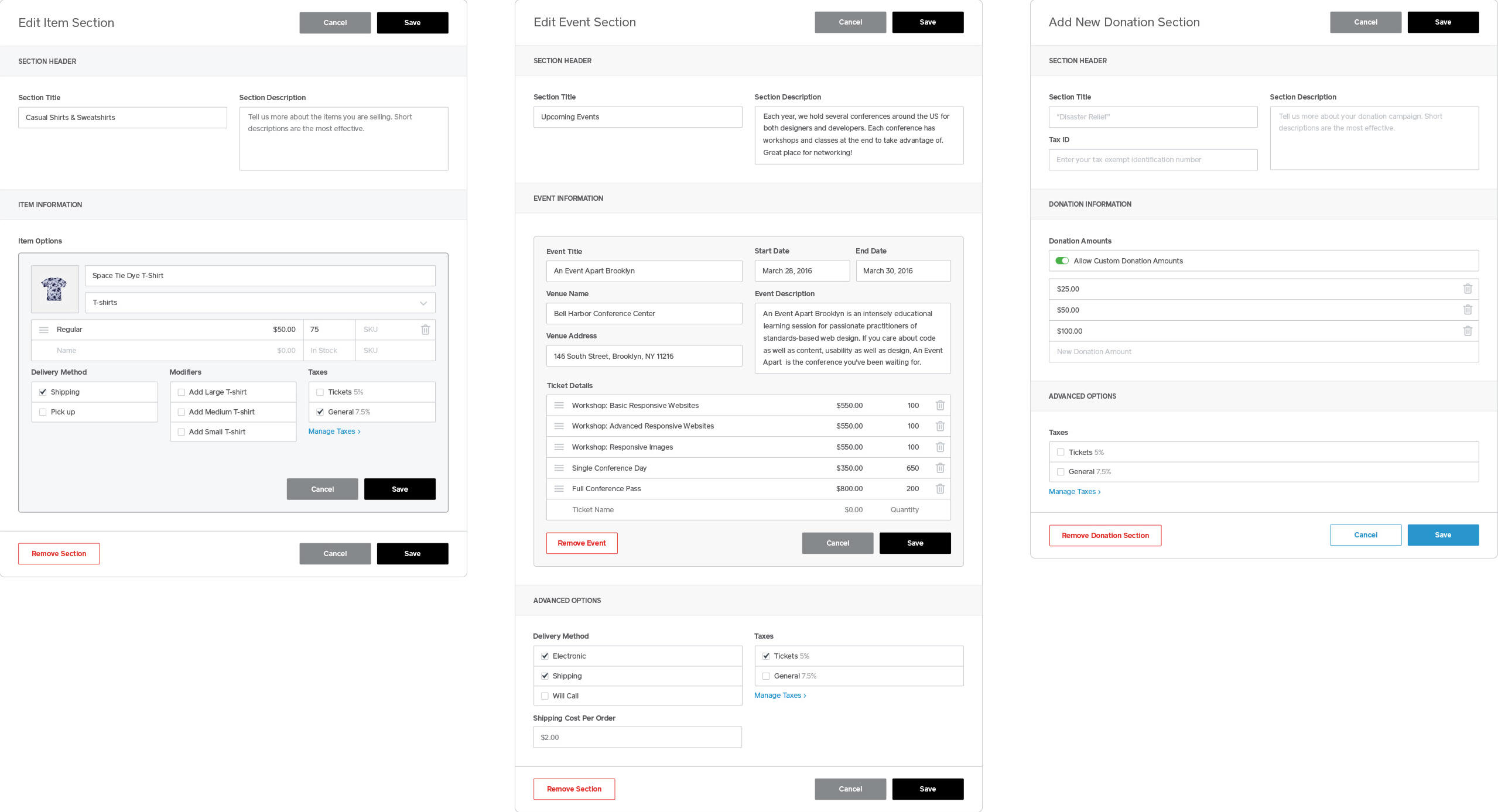Check Add Large T-shirt modifier
Screen dimensions: 1498x812
pyautogui.click(x=182, y=392)
